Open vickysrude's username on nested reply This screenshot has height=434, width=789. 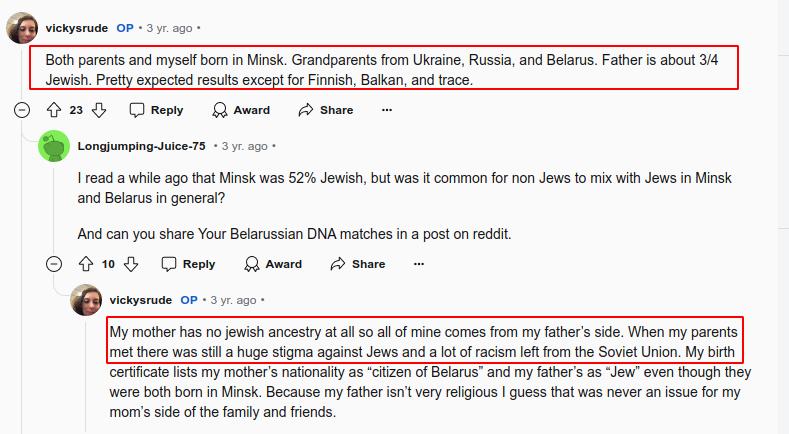(x=140, y=299)
